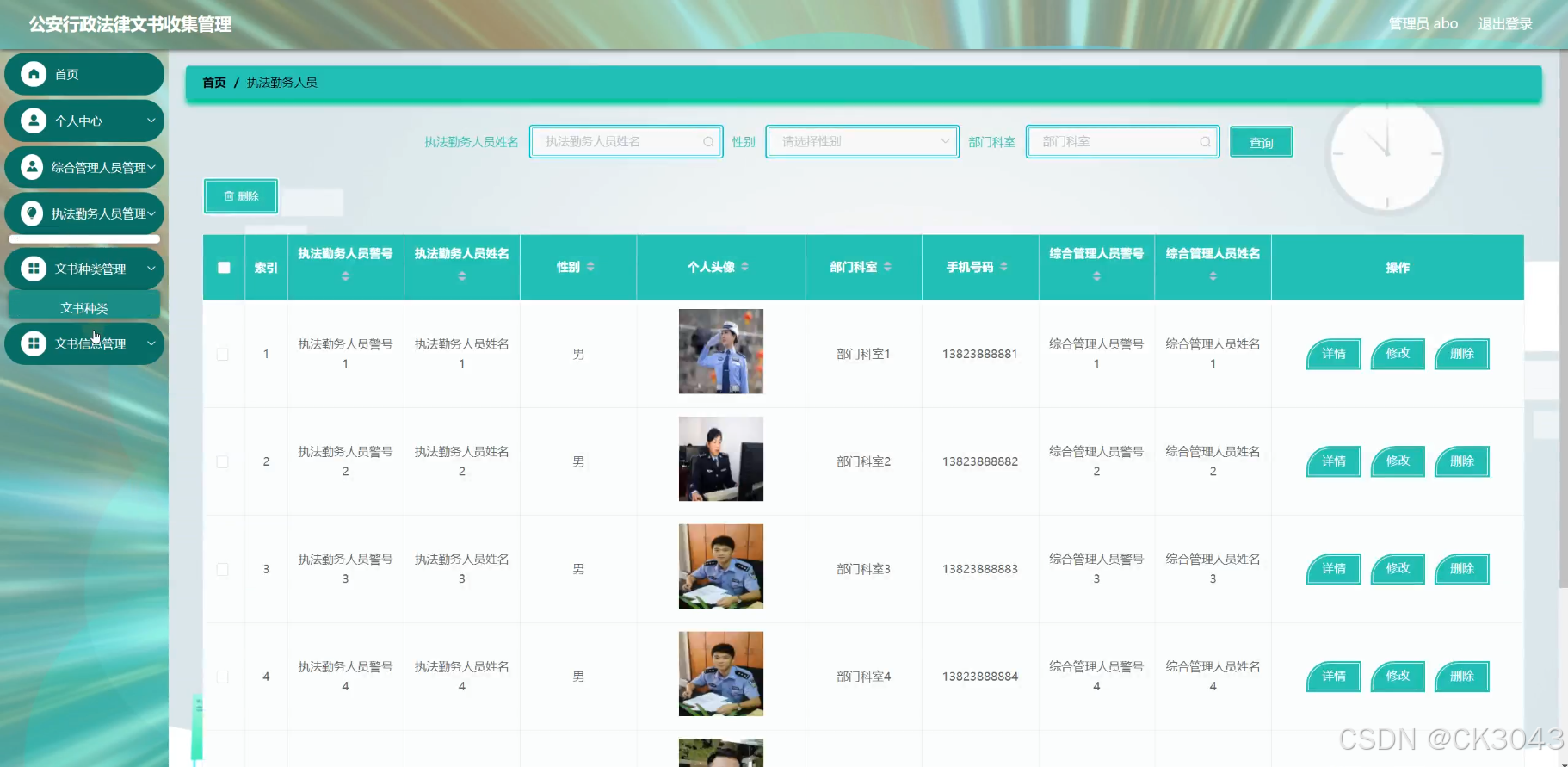Sort by 性别 column arrows

590,267
